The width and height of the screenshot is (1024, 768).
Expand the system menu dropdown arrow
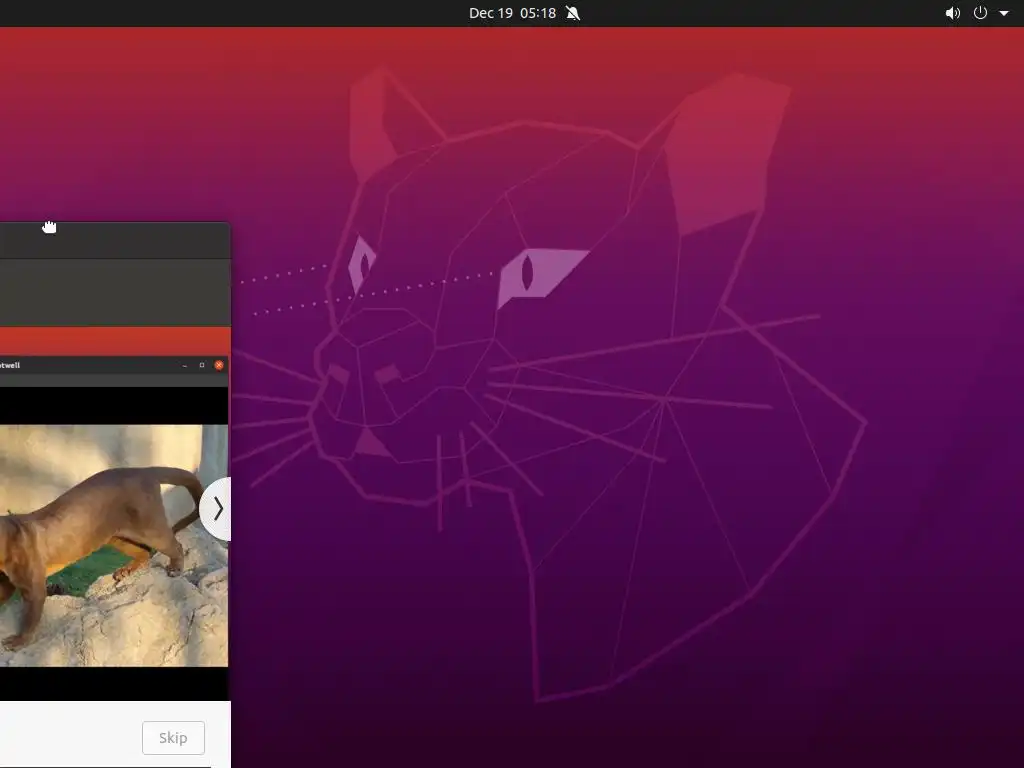pos(1004,13)
